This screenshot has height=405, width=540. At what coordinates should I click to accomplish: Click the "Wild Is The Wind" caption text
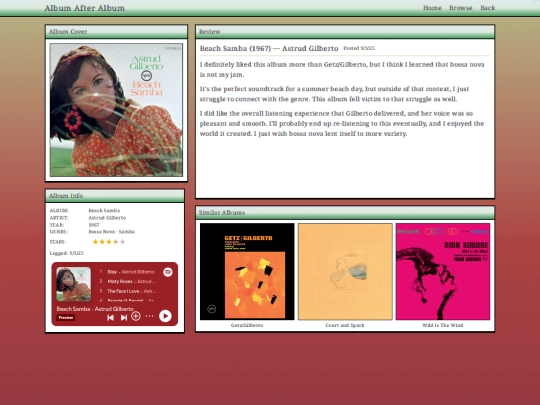tap(443, 325)
